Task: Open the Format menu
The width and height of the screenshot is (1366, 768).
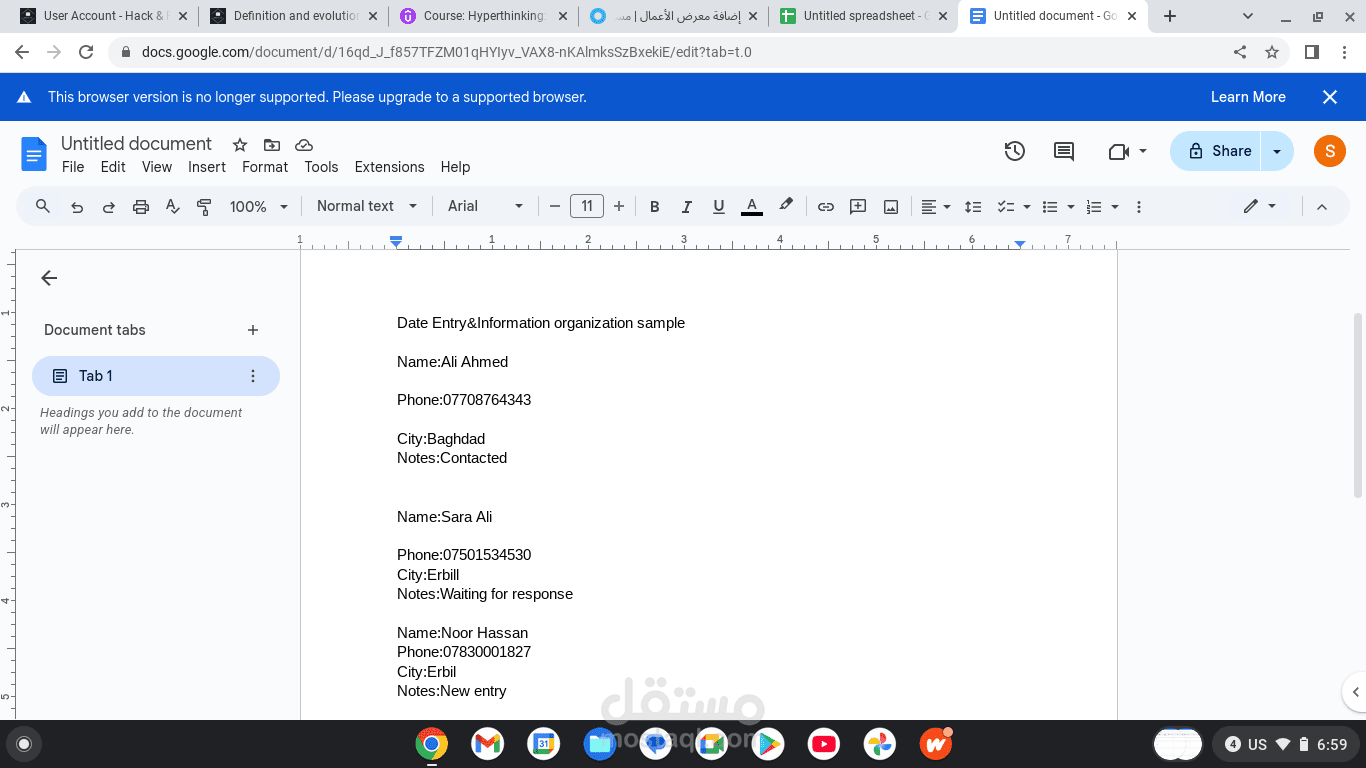Action: point(265,167)
